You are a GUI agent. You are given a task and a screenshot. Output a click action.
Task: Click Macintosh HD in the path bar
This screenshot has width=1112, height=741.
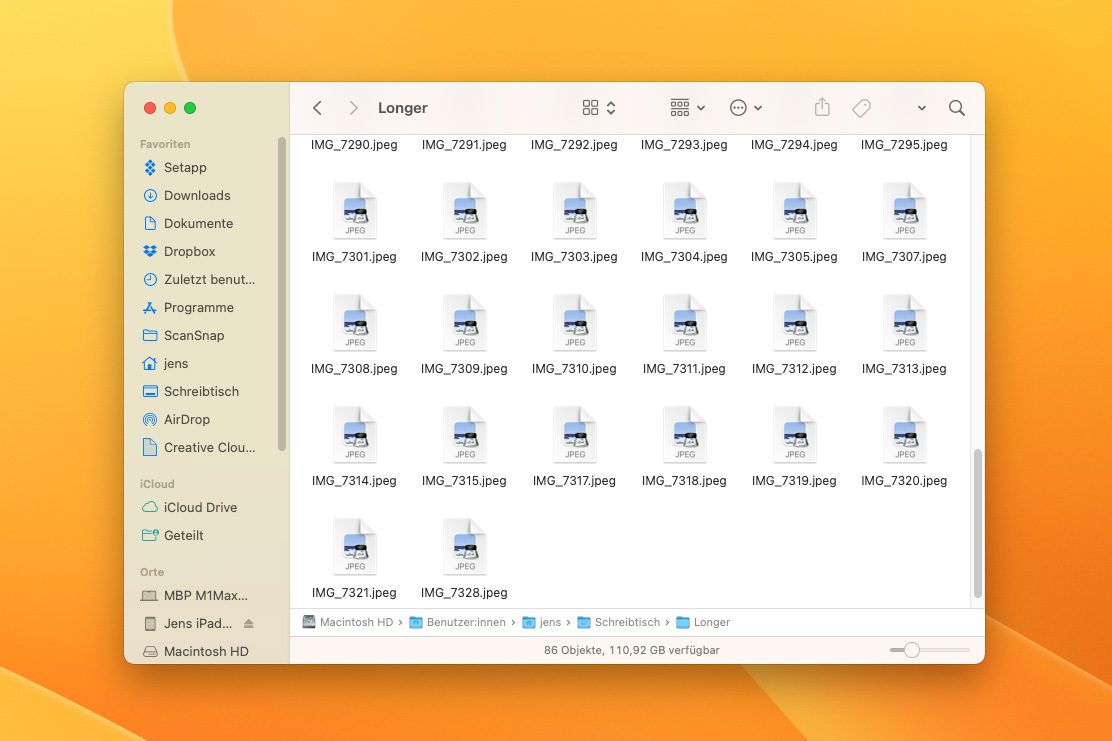coord(355,622)
